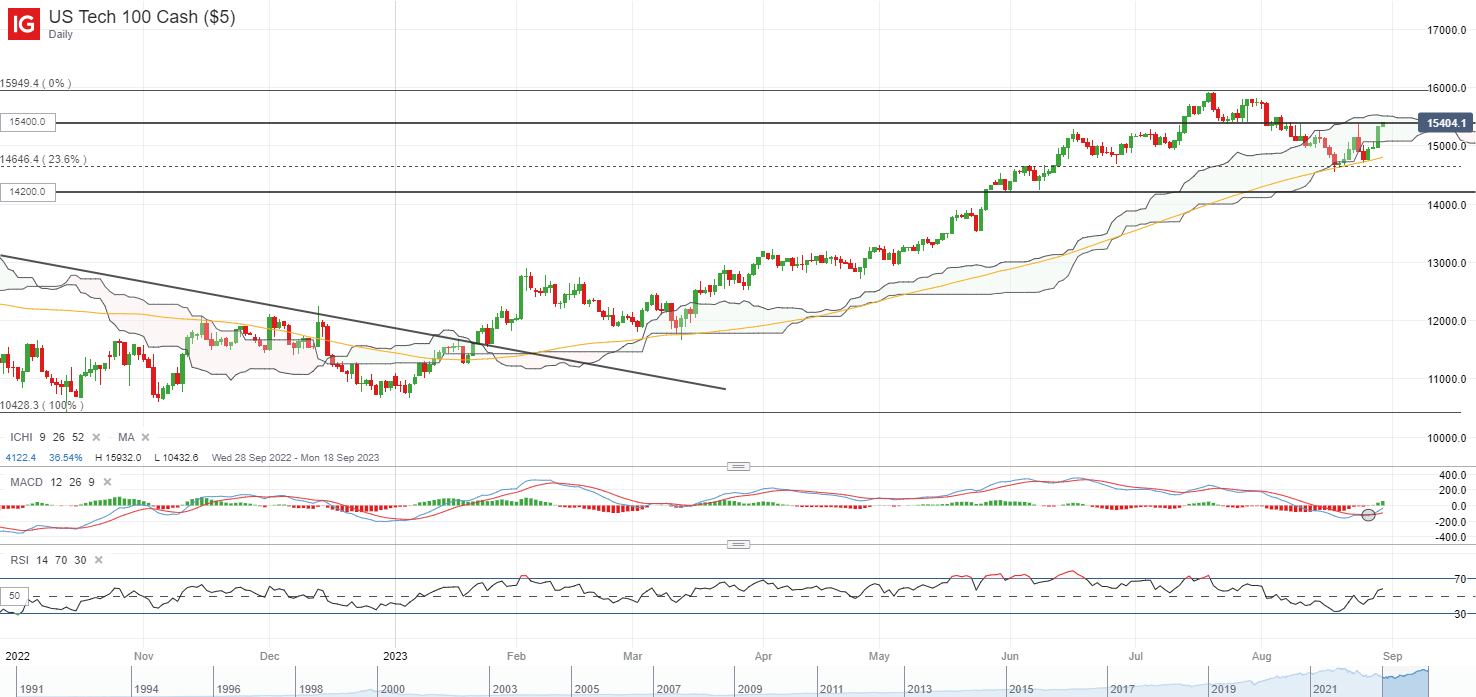
Task: Jump to 2021 in the history navigator
Action: (x=1324, y=689)
